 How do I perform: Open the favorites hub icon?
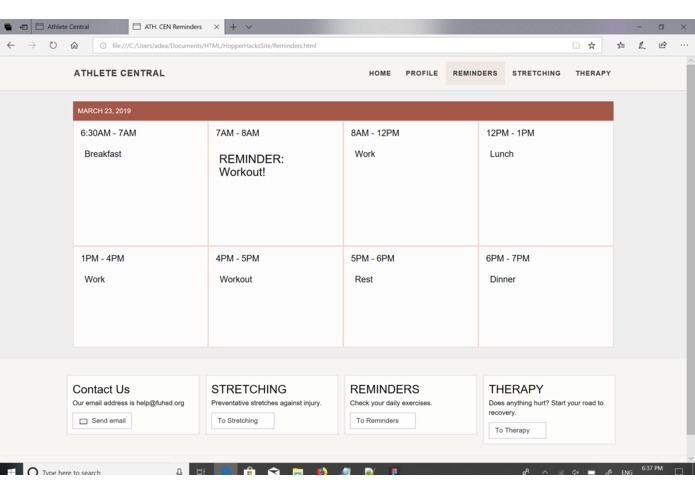621,45
